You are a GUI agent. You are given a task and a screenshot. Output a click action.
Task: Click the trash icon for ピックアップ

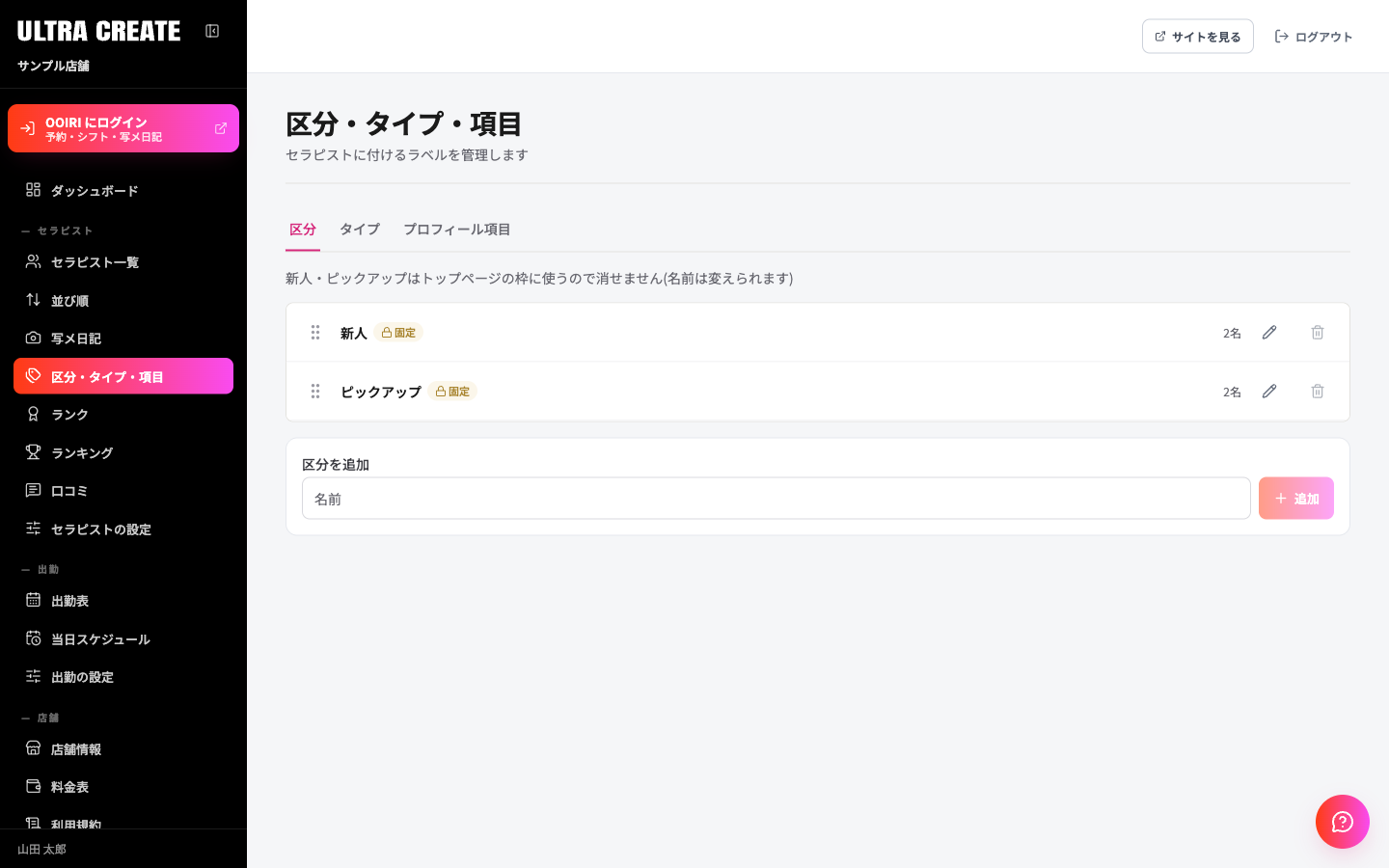click(1318, 392)
